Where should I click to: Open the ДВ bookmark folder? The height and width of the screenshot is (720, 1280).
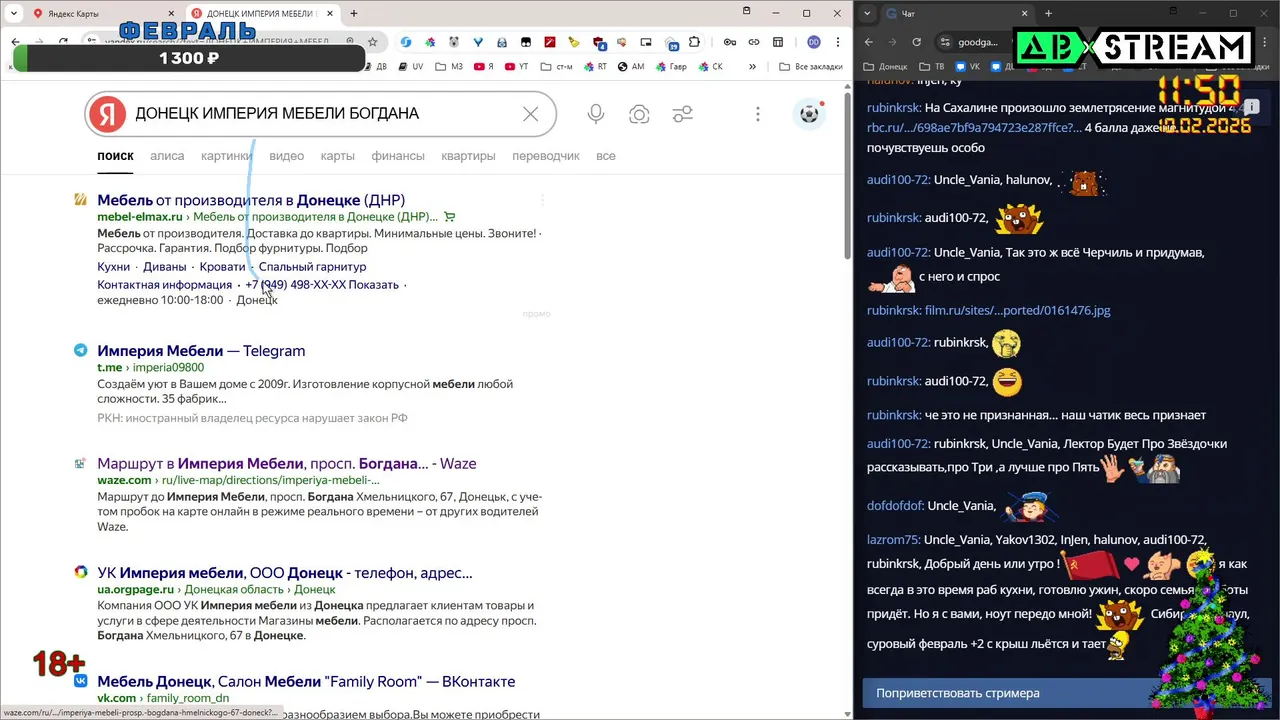pyautogui.click(x=375, y=67)
